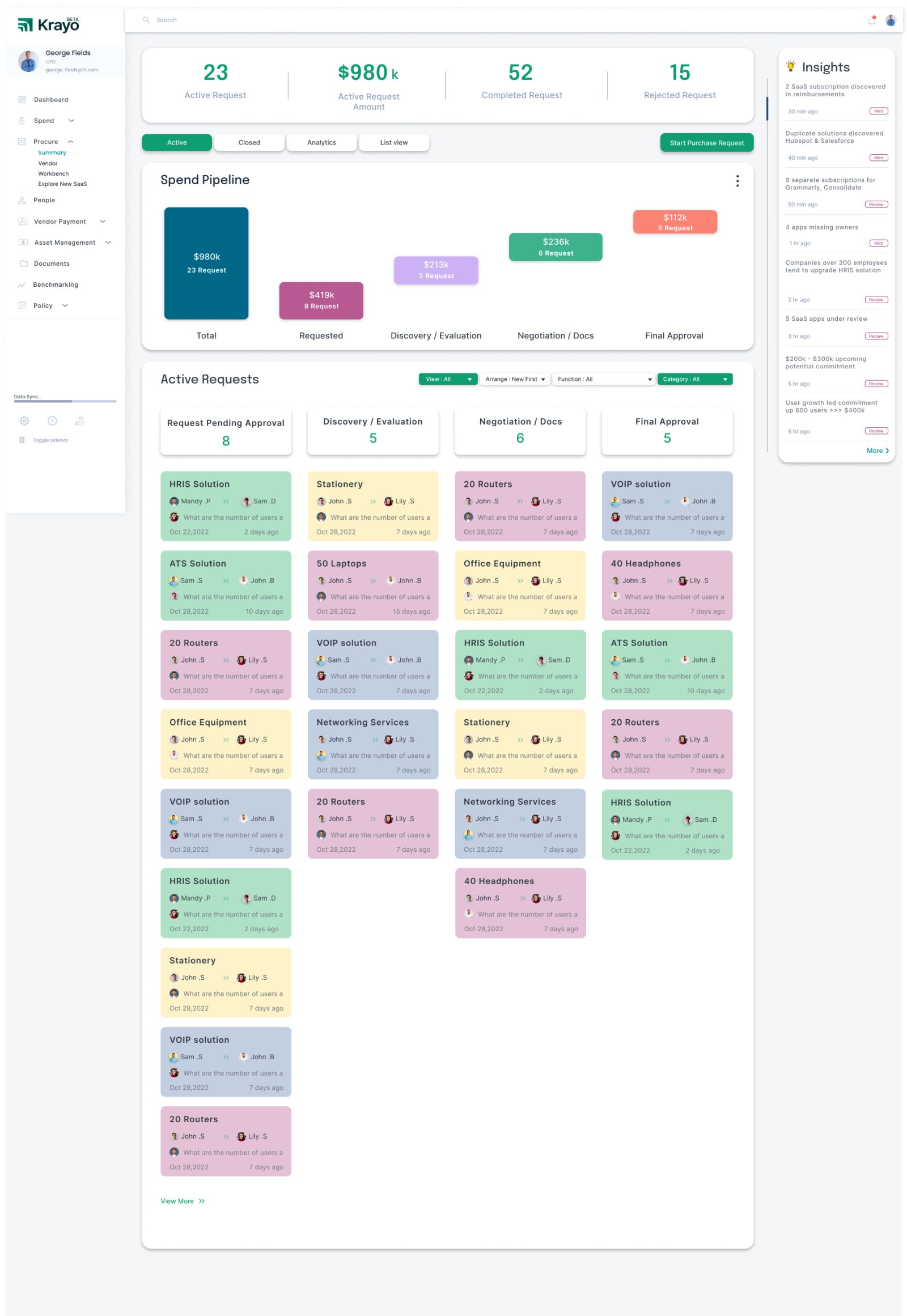Click the Benchmarking chart icon
Viewport: 907px width, 1316px height.
point(22,285)
